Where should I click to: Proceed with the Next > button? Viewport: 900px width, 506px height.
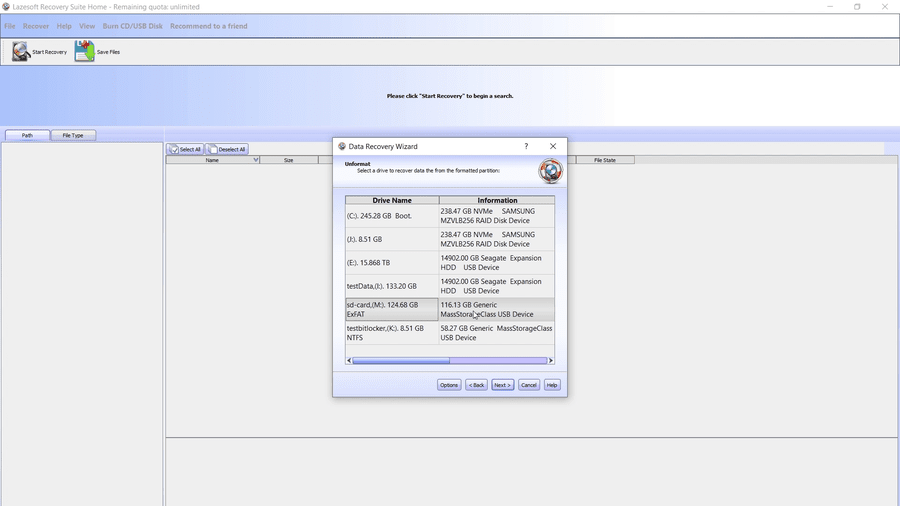[x=502, y=385]
